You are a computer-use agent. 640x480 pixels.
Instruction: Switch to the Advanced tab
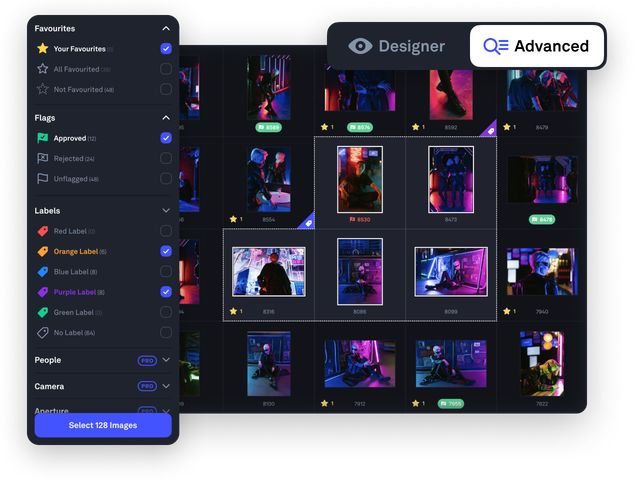(537, 46)
